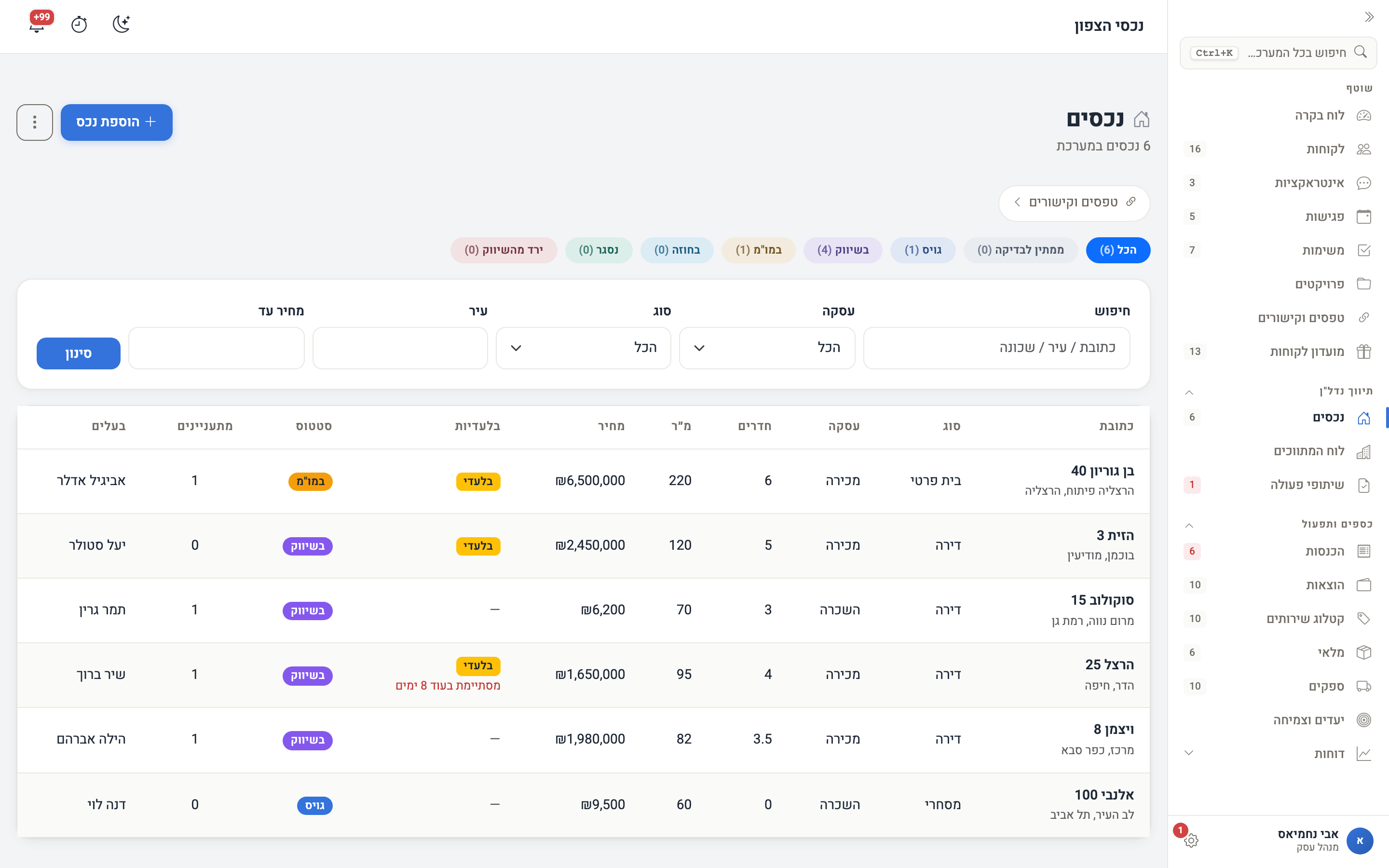
Task: Open פרויקטים folder in sidebar
Action: coord(1278,284)
